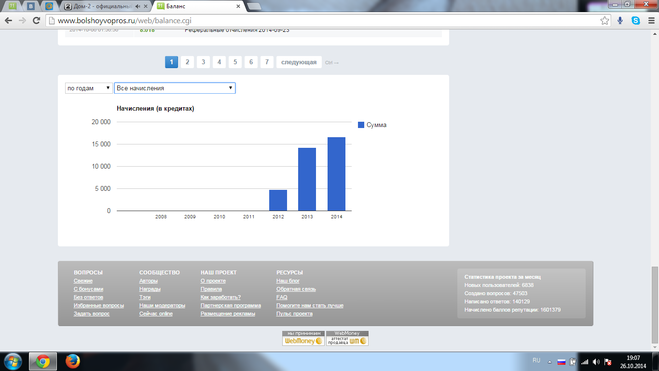This screenshot has width=659, height=371.
Task: Open the Windows Start menu
Action: [13, 361]
